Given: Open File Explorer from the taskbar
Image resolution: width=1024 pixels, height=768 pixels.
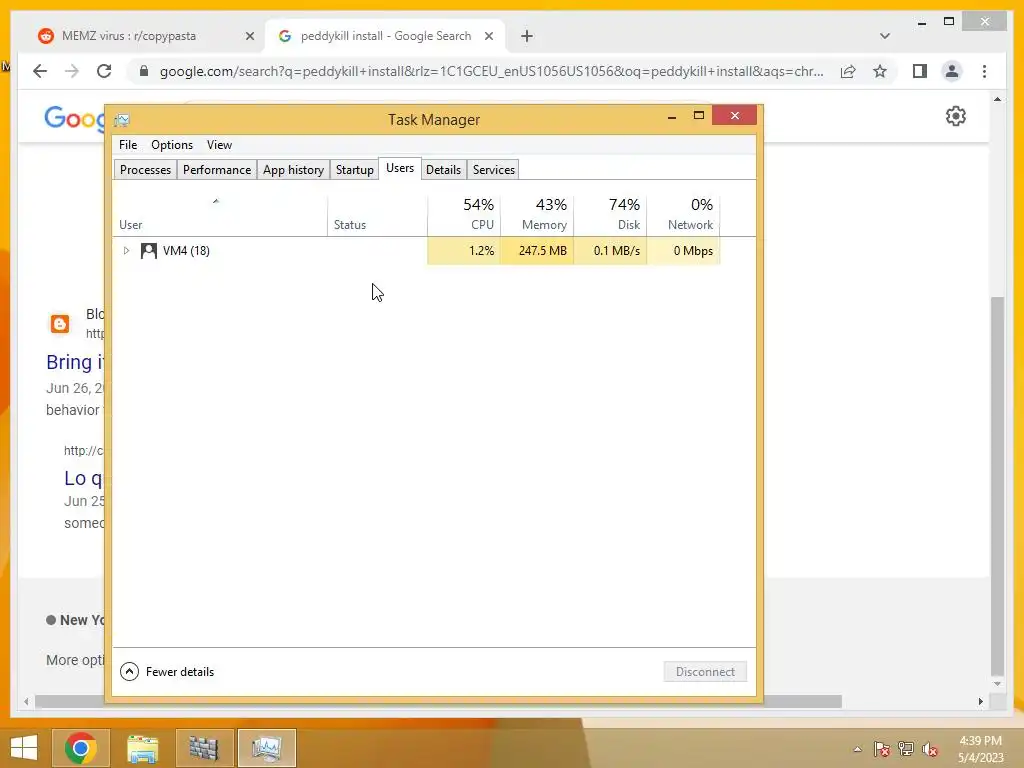Looking at the screenshot, I should click(x=142, y=748).
